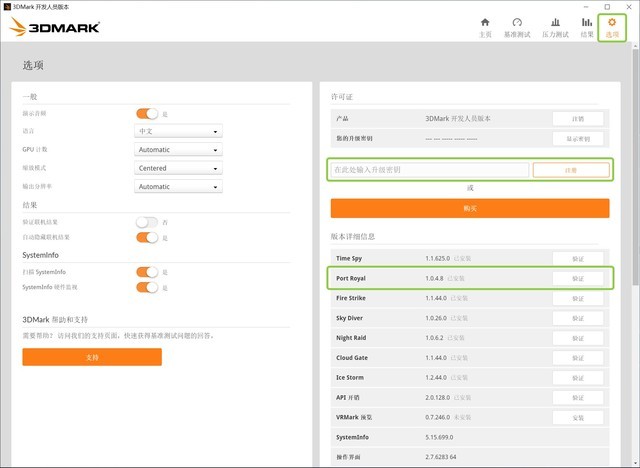Expand the GPU 计数 Automatic dropdown
Image resolution: width=640 pixels, height=468 pixels.
pos(178,150)
